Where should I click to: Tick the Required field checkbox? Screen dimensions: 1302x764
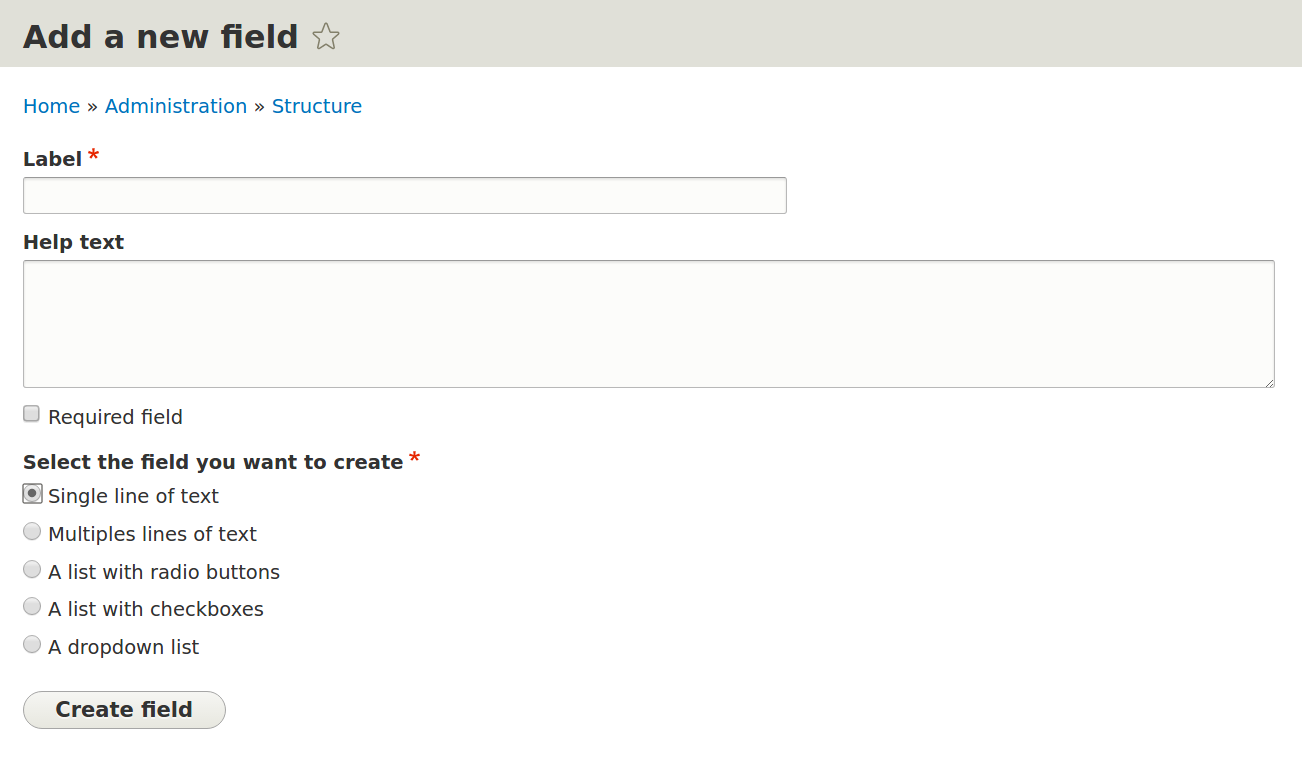[32, 414]
